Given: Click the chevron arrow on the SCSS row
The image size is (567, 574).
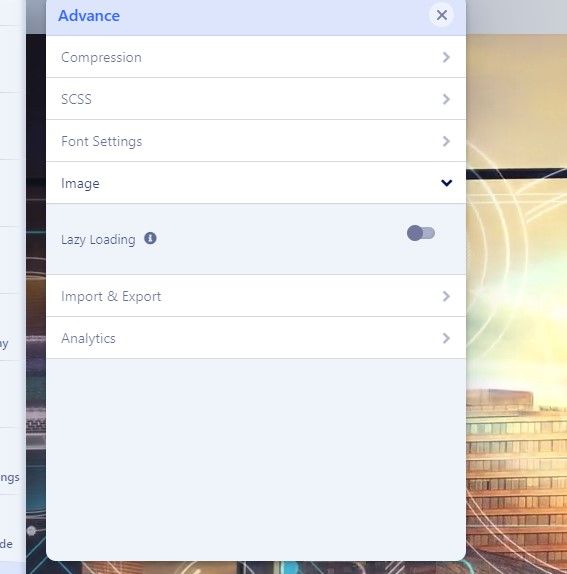Looking at the screenshot, I should tap(446, 99).
